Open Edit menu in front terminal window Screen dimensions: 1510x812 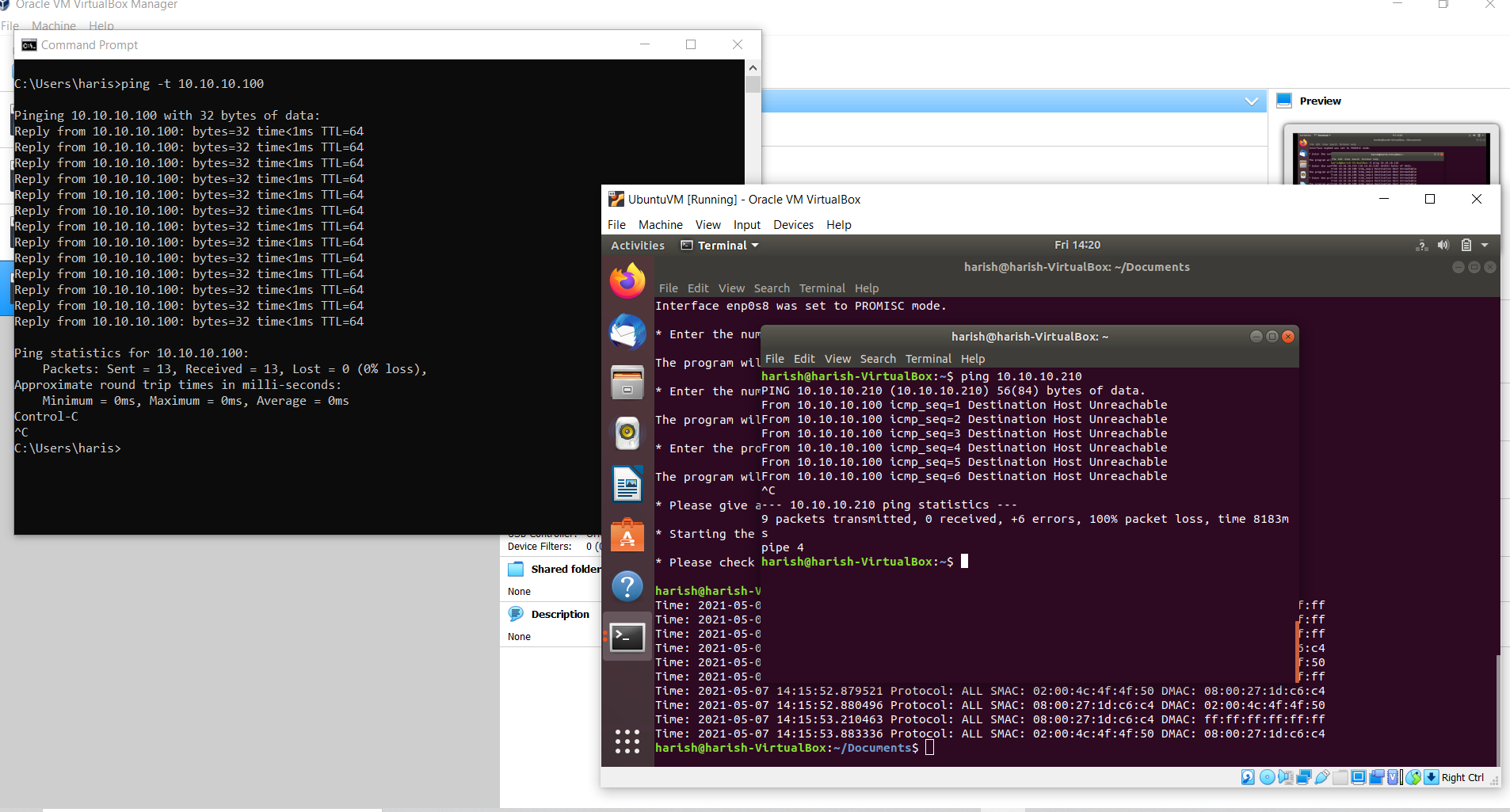click(x=804, y=359)
